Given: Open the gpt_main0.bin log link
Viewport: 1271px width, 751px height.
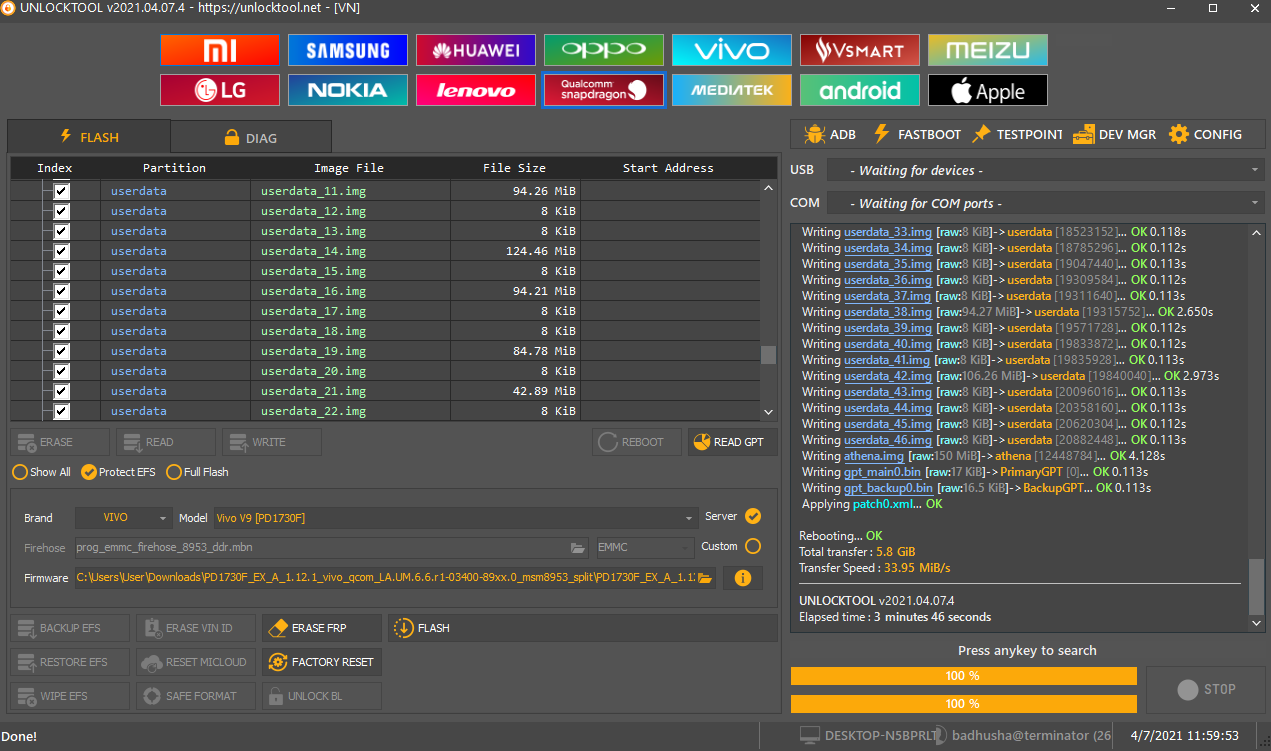Looking at the screenshot, I should coord(882,472).
